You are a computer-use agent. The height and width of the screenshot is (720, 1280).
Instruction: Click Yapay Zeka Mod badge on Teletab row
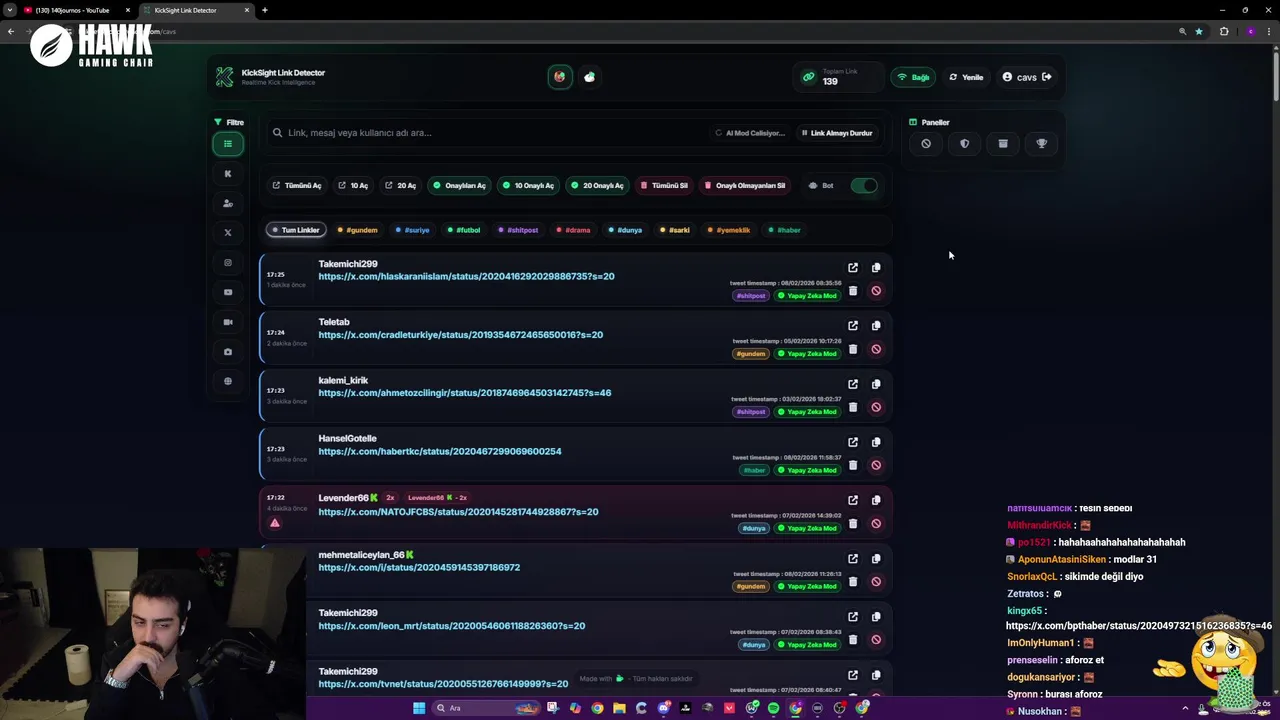coord(808,354)
